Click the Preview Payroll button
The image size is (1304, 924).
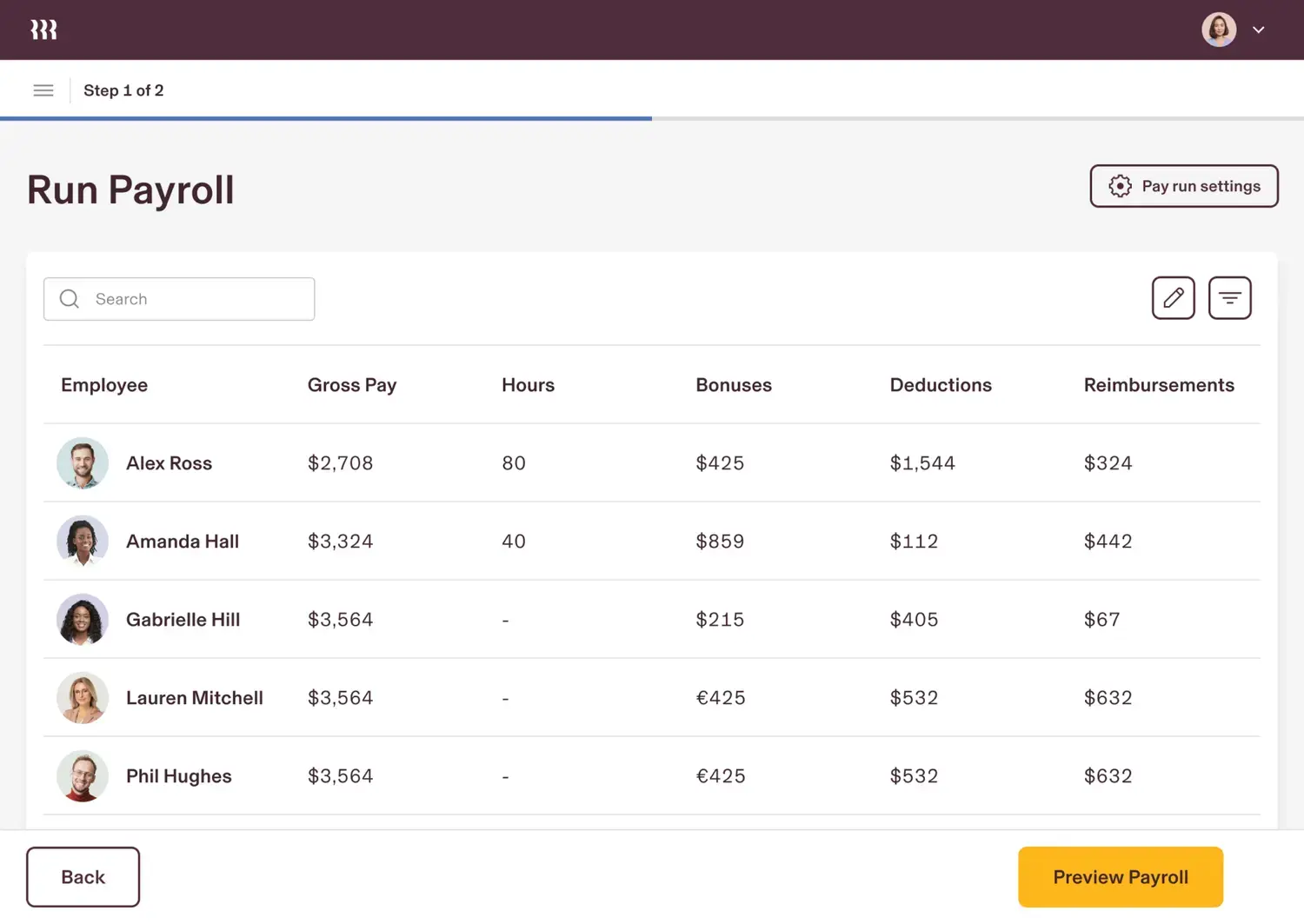[1120, 876]
